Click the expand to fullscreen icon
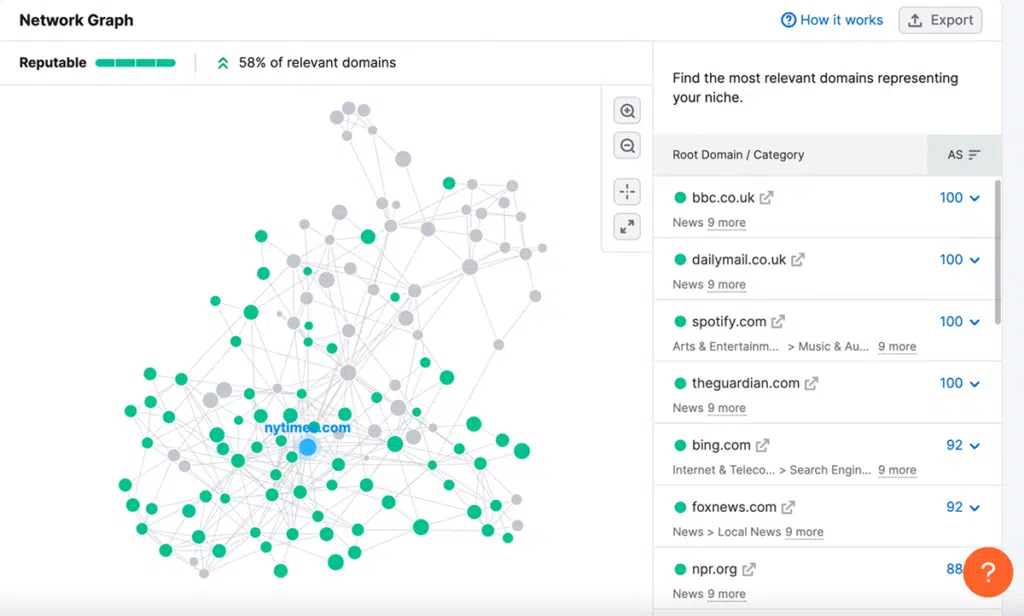The image size is (1024, 616). 627,227
